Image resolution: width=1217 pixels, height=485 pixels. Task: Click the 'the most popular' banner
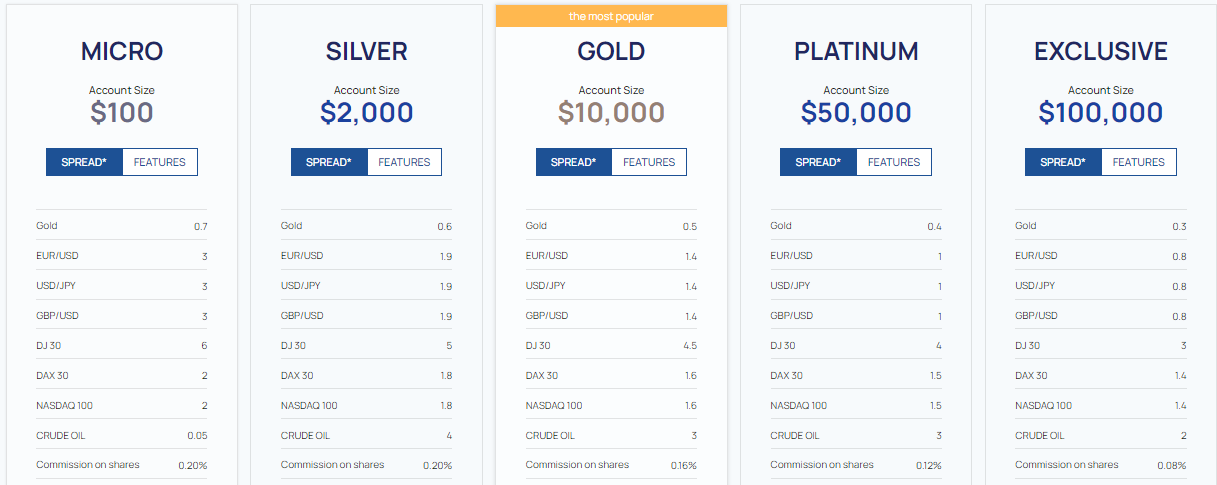click(x=611, y=16)
